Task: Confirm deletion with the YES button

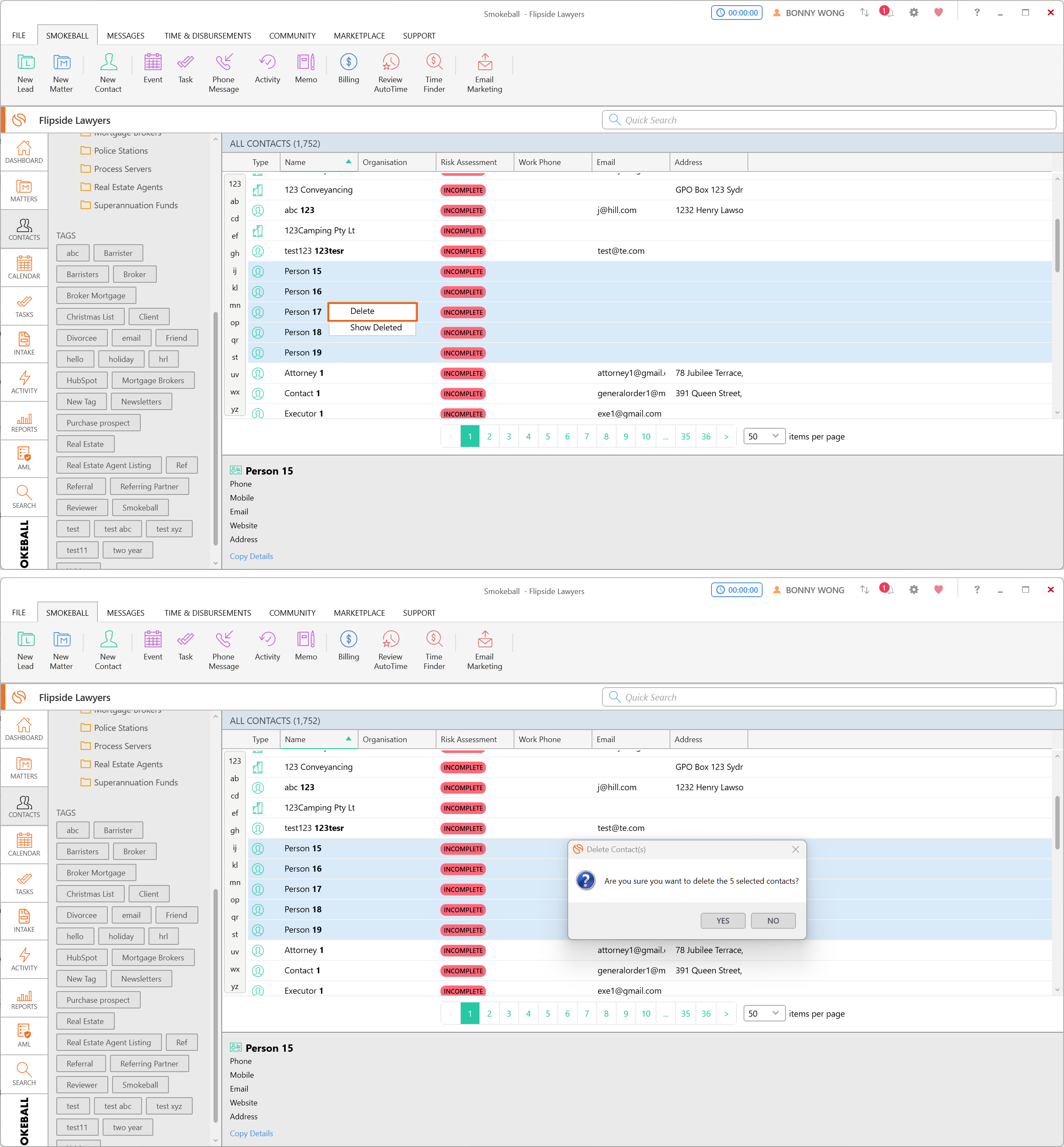Action: click(x=723, y=920)
